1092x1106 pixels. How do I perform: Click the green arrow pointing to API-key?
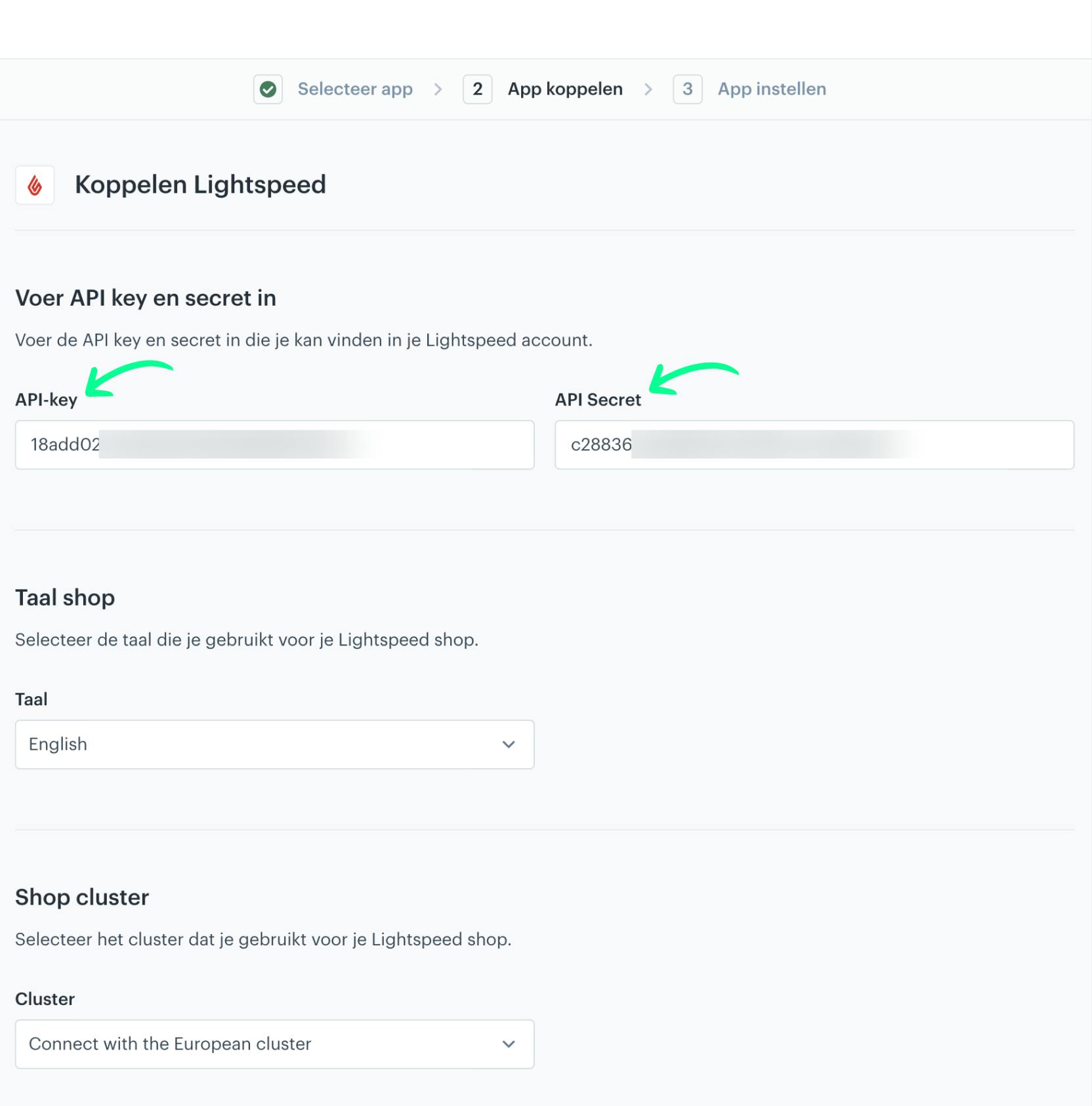[x=128, y=379]
